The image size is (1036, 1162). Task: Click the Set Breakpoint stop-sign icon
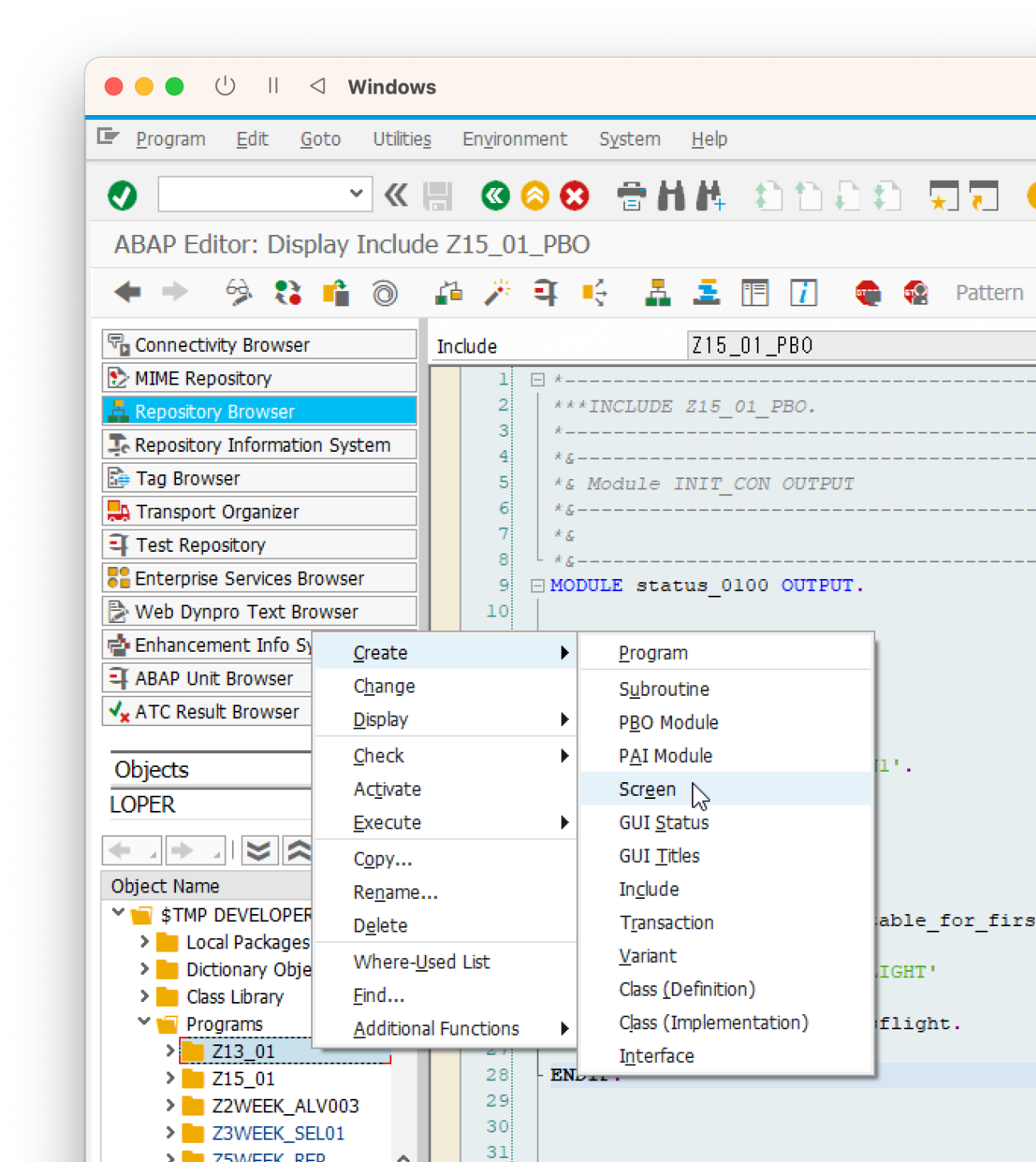pyautogui.click(x=867, y=293)
